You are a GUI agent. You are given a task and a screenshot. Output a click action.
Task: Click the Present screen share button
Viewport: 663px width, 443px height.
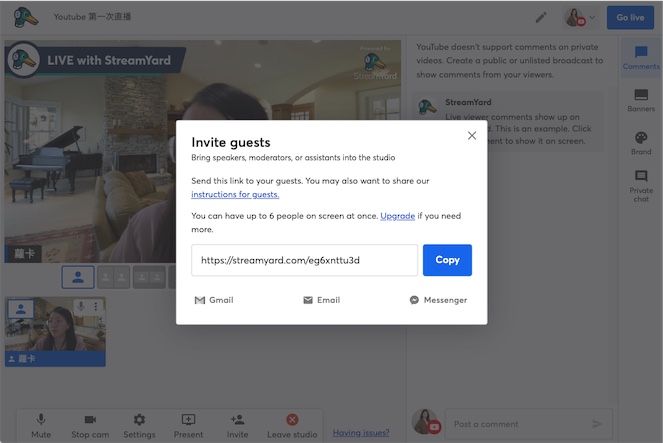(188, 426)
